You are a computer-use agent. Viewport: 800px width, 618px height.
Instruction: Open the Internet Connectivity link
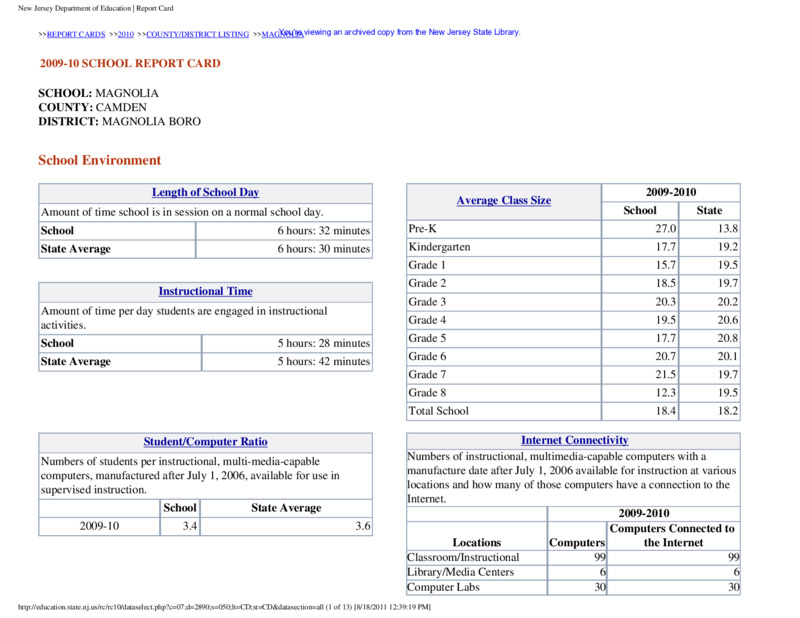click(574, 440)
